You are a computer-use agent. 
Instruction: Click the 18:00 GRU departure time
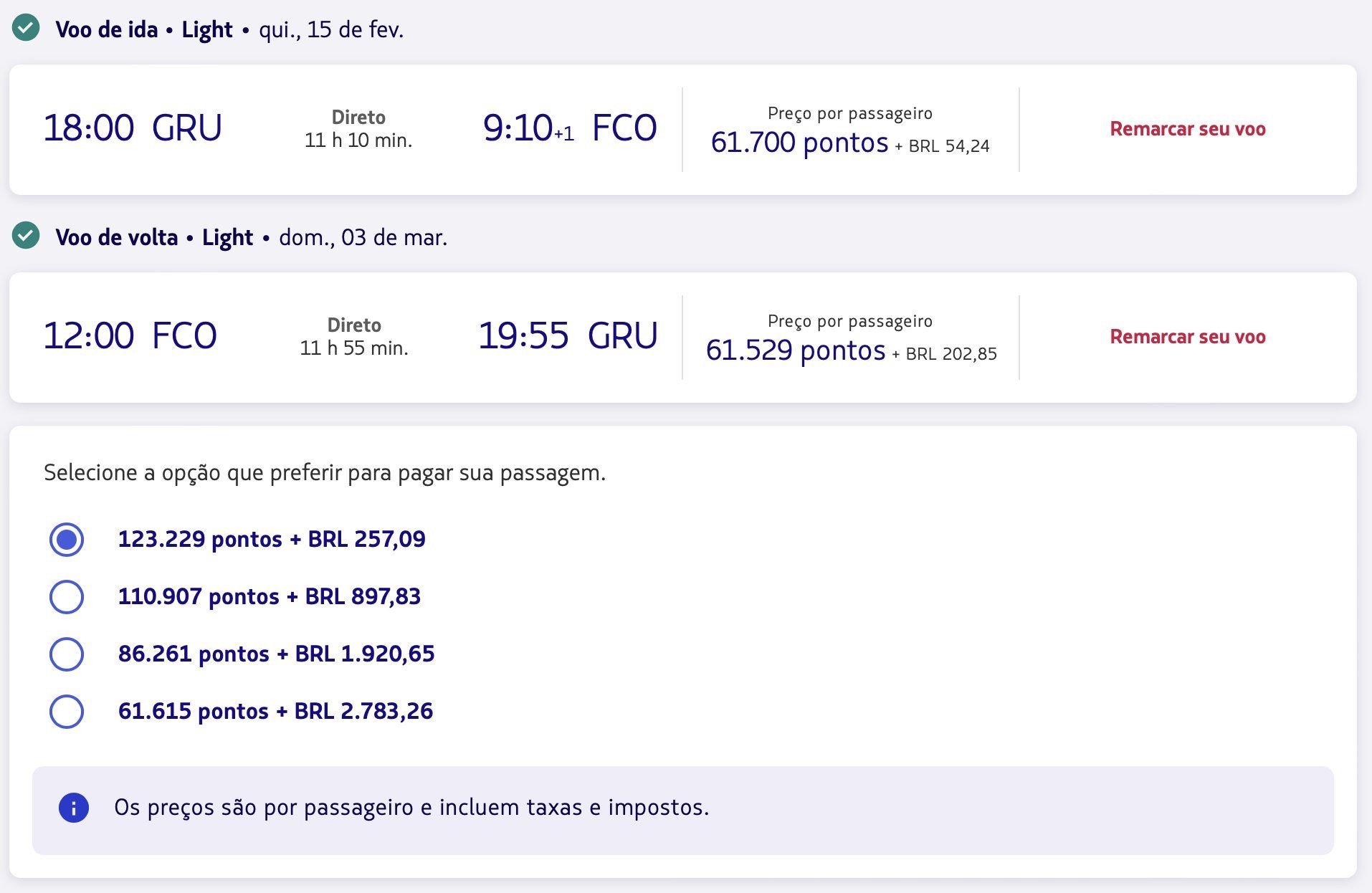coord(133,128)
